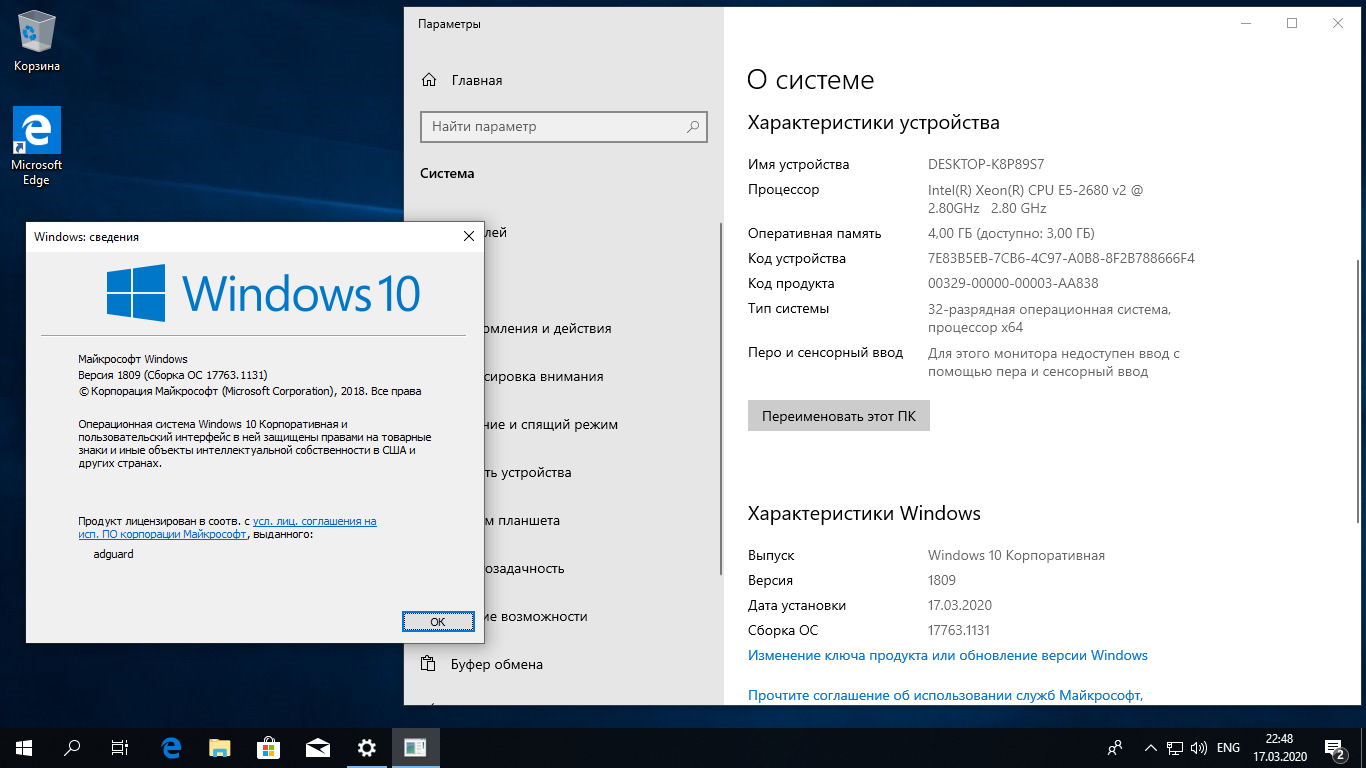Open File Explorer from the taskbar
Image resolution: width=1366 pixels, height=768 pixels.
click(x=220, y=747)
